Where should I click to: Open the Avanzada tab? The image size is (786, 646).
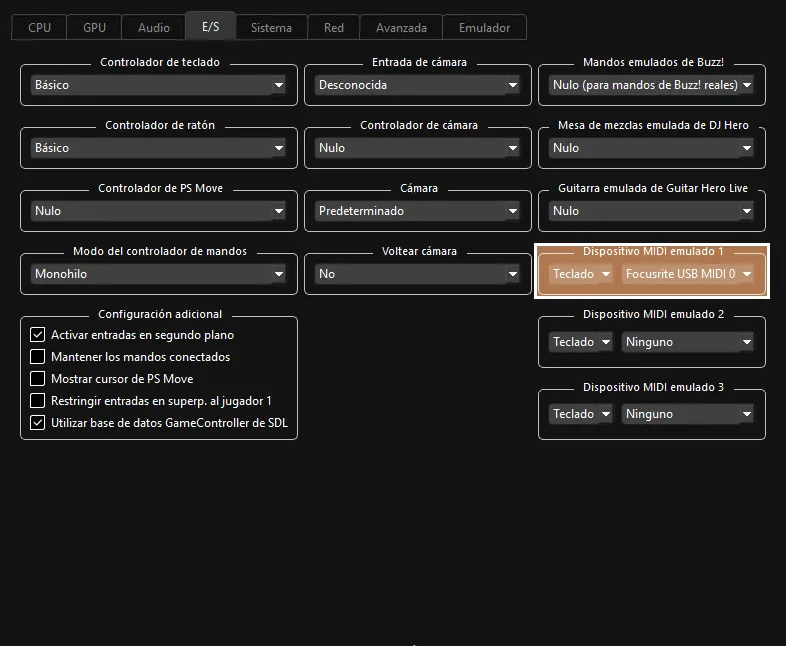(401, 28)
